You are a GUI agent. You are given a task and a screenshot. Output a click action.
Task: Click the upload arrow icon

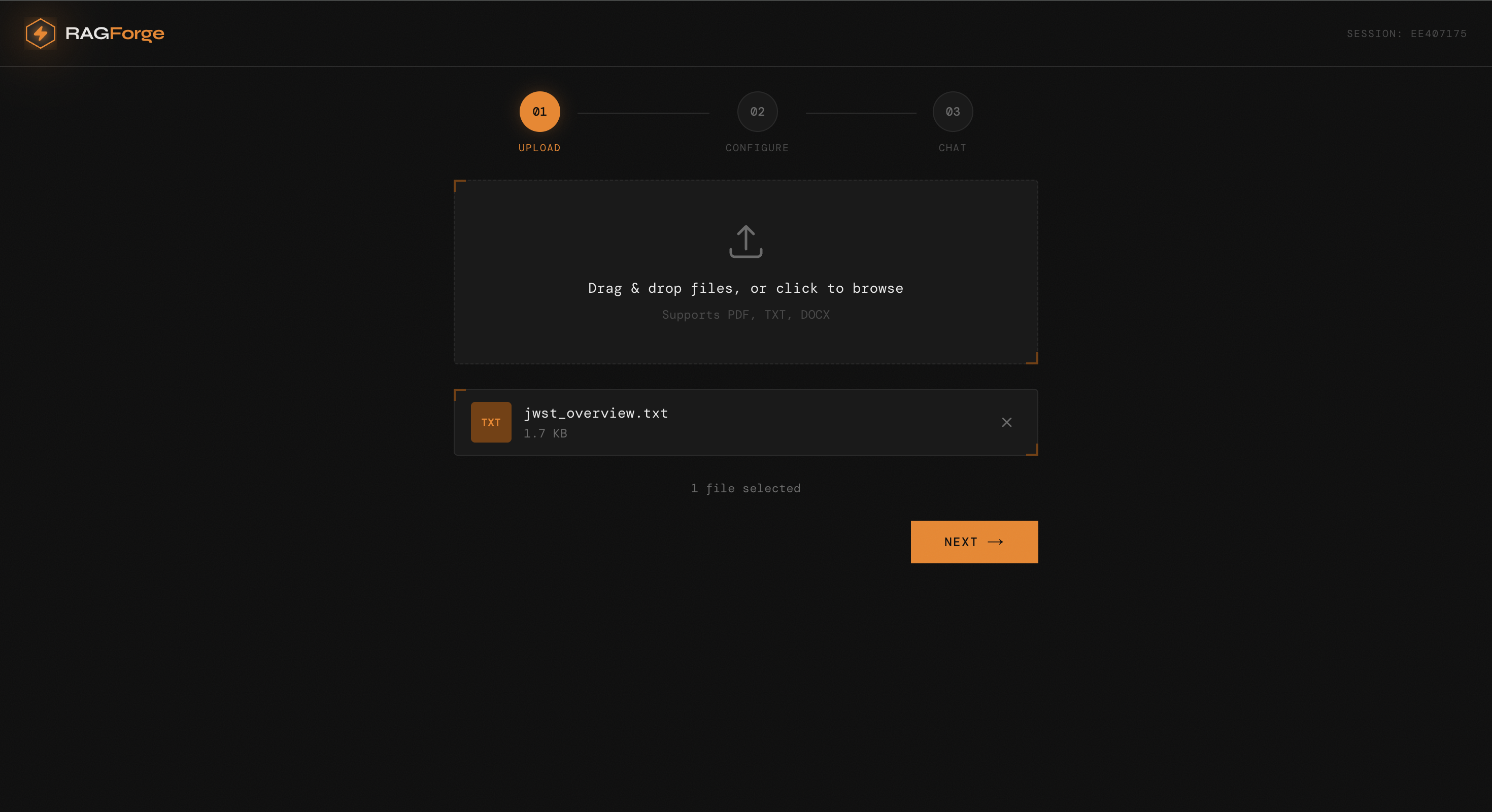click(745, 242)
